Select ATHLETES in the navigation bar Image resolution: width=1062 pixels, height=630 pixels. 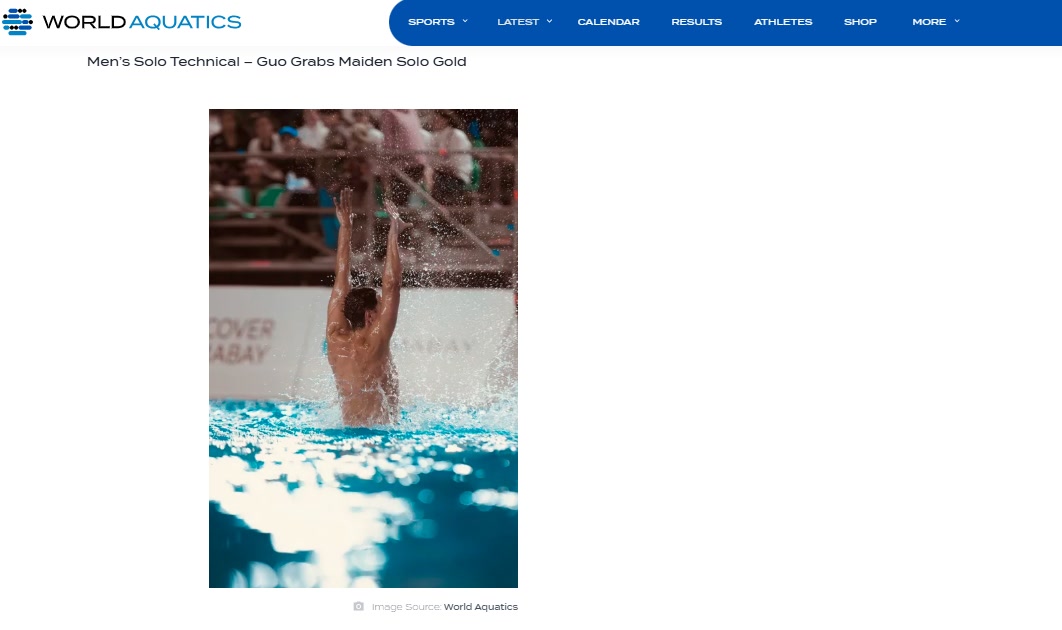coord(783,22)
